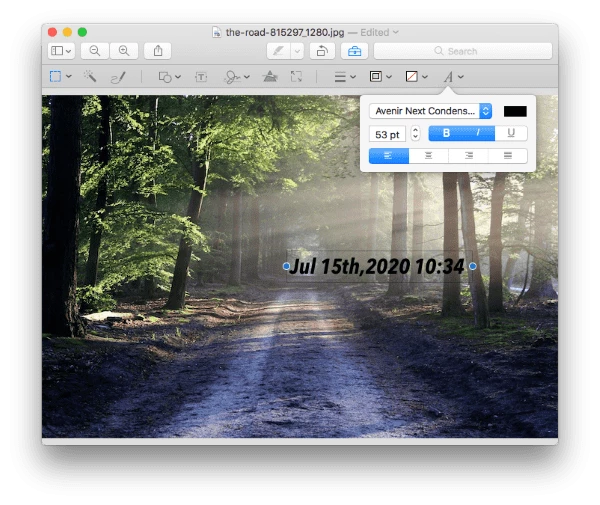The height and width of the screenshot is (505, 600).
Task: Open the selection tools dropdown arrow
Action: (x=69, y=77)
